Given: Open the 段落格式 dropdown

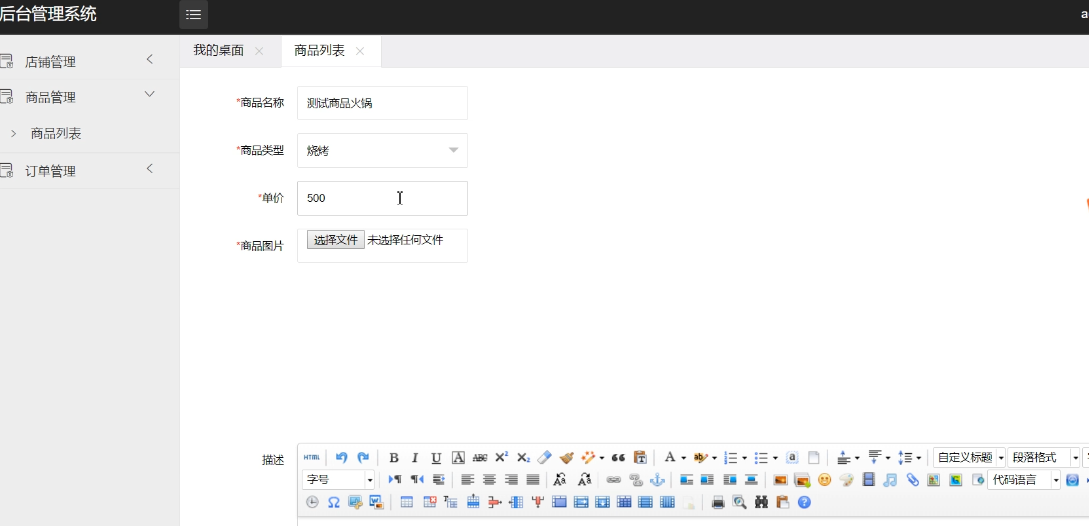Looking at the screenshot, I should tap(1044, 457).
